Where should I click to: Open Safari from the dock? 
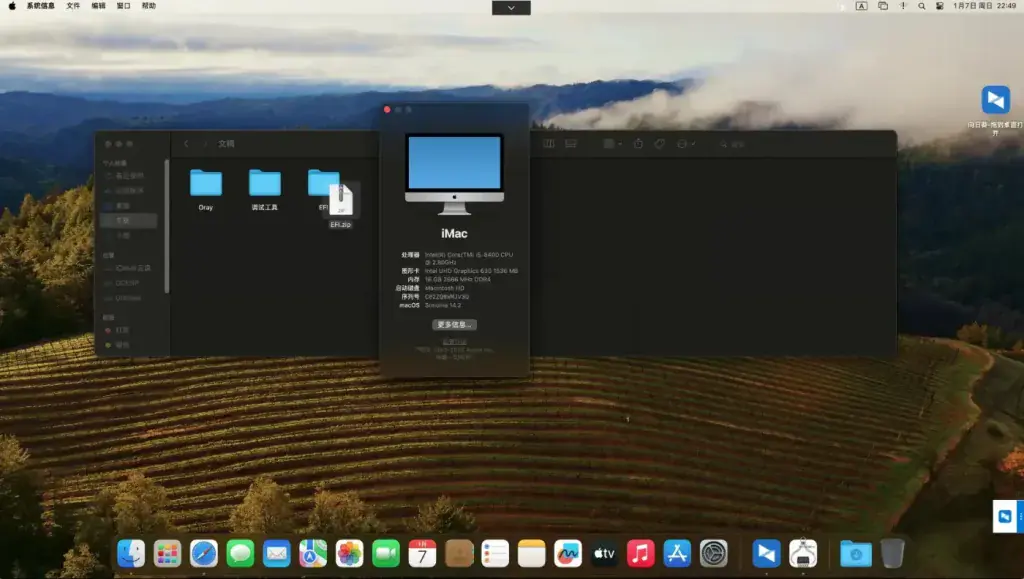coord(204,554)
